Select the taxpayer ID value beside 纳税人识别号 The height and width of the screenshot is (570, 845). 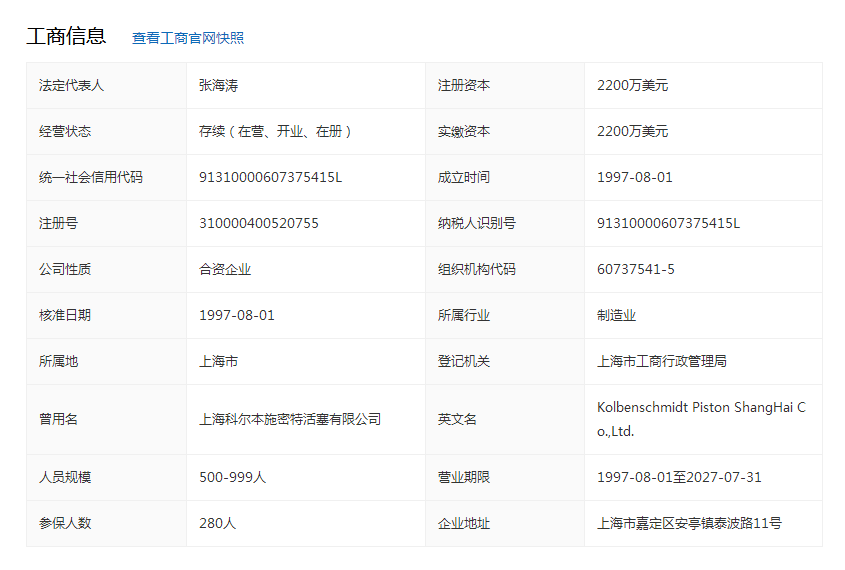668,224
